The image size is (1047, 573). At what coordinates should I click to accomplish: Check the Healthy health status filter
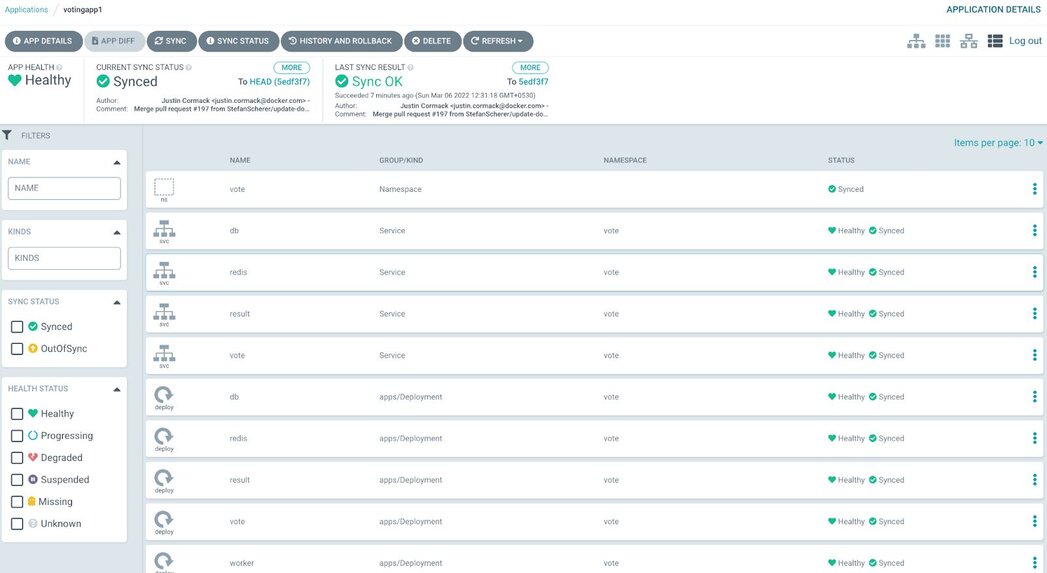point(17,414)
